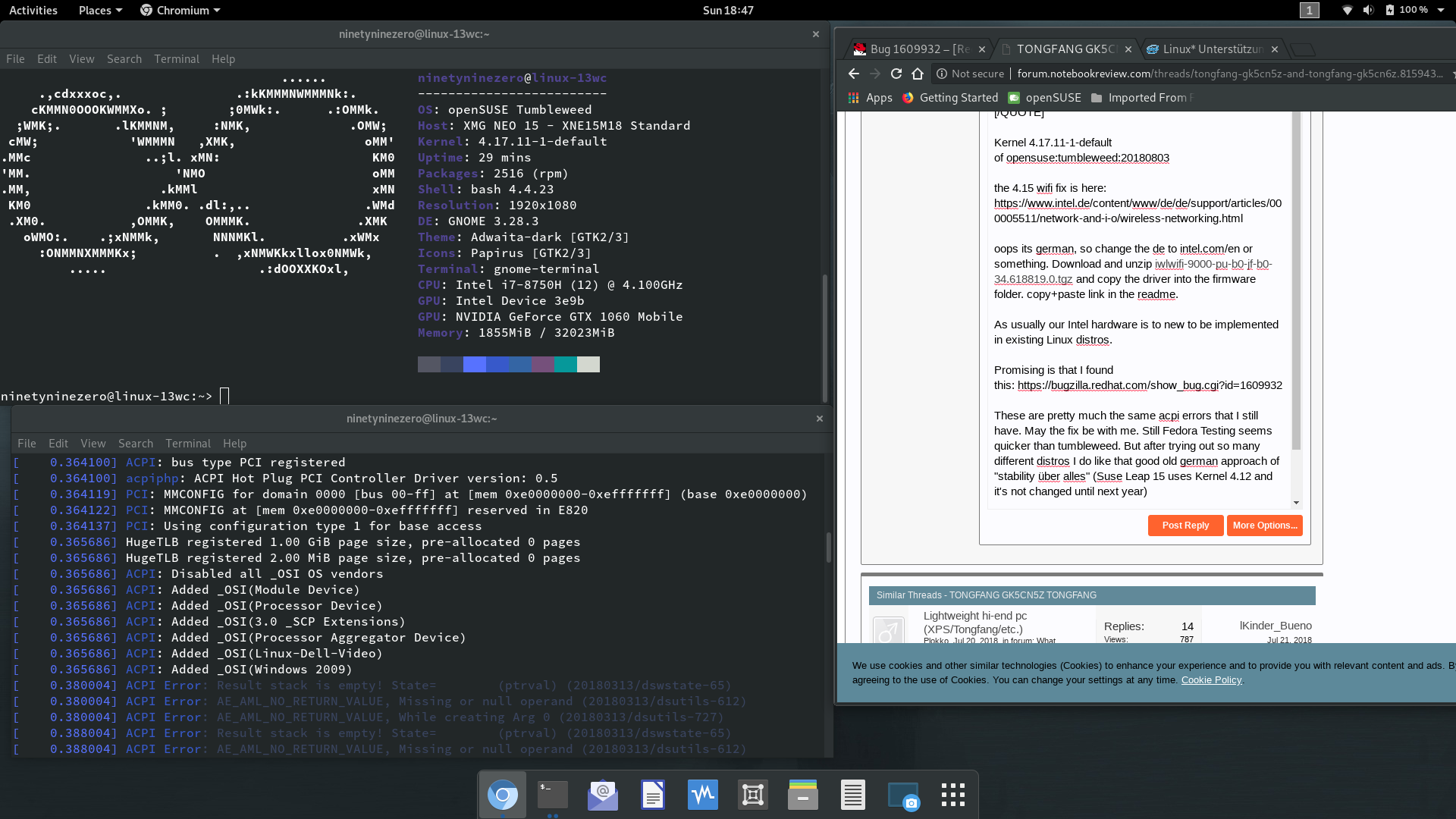The image size is (1456, 819).
Task: Click the workspace indicator 1
Action: point(1309,10)
